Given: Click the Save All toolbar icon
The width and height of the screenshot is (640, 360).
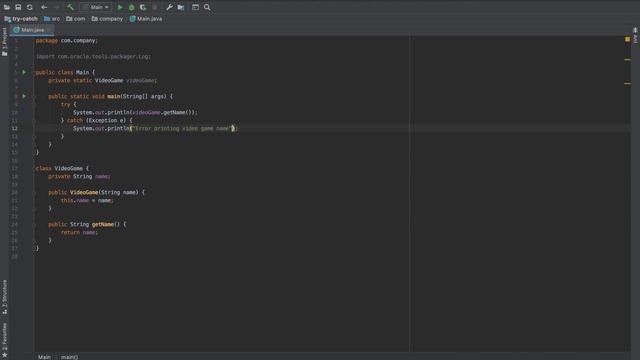Looking at the screenshot, I should (x=18, y=7).
